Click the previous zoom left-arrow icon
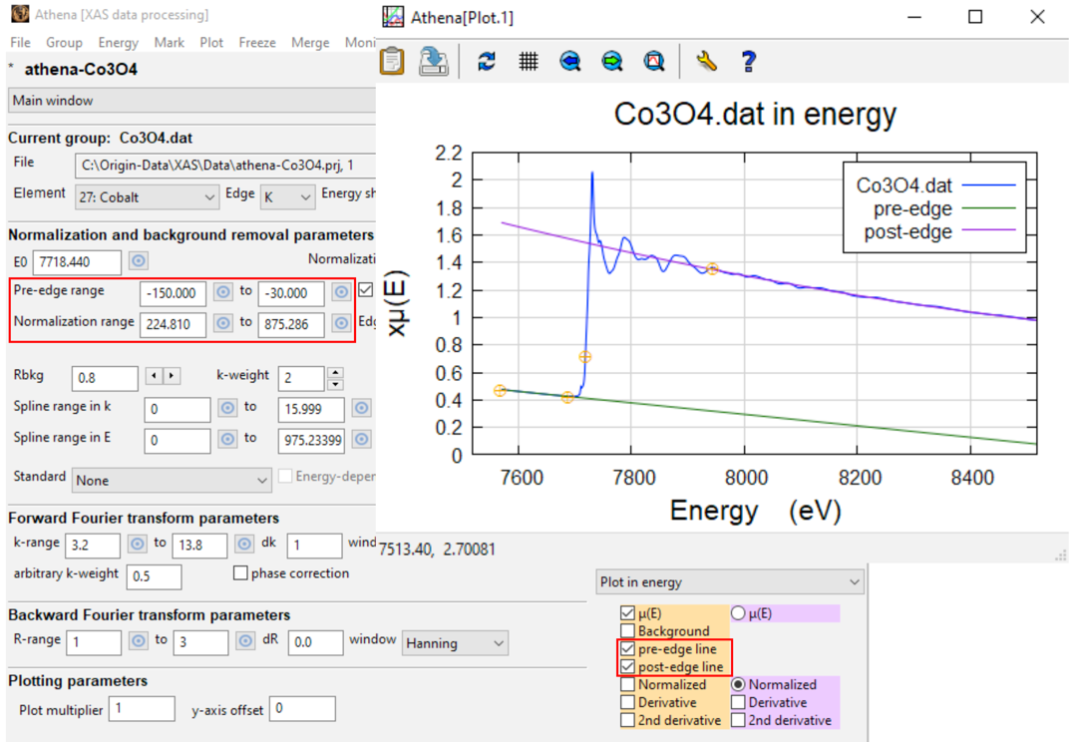The width and height of the screenshot is (1080, 742). coord(570,61)
